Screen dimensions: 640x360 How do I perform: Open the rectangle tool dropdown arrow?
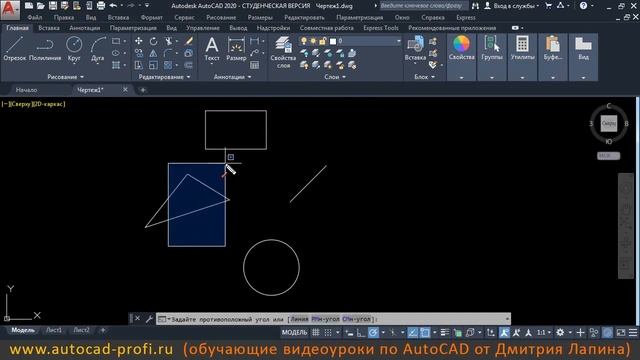[x=125, y=41]
